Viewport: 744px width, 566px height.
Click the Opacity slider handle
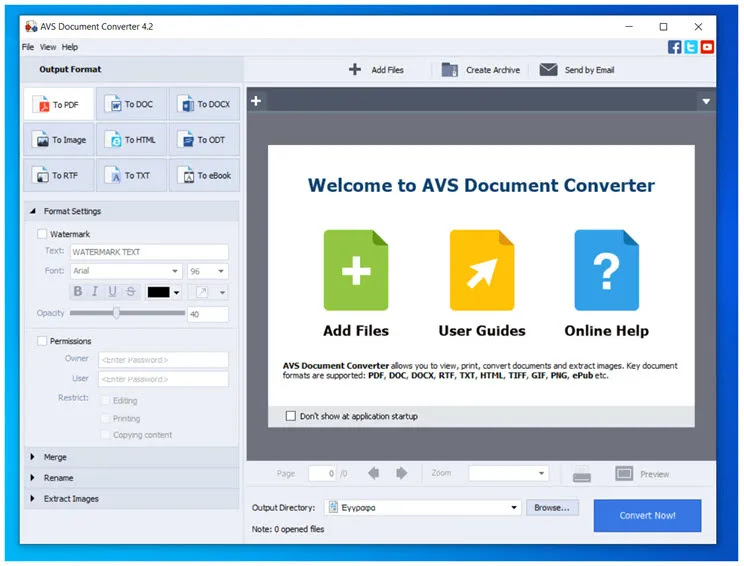(116, 313)
